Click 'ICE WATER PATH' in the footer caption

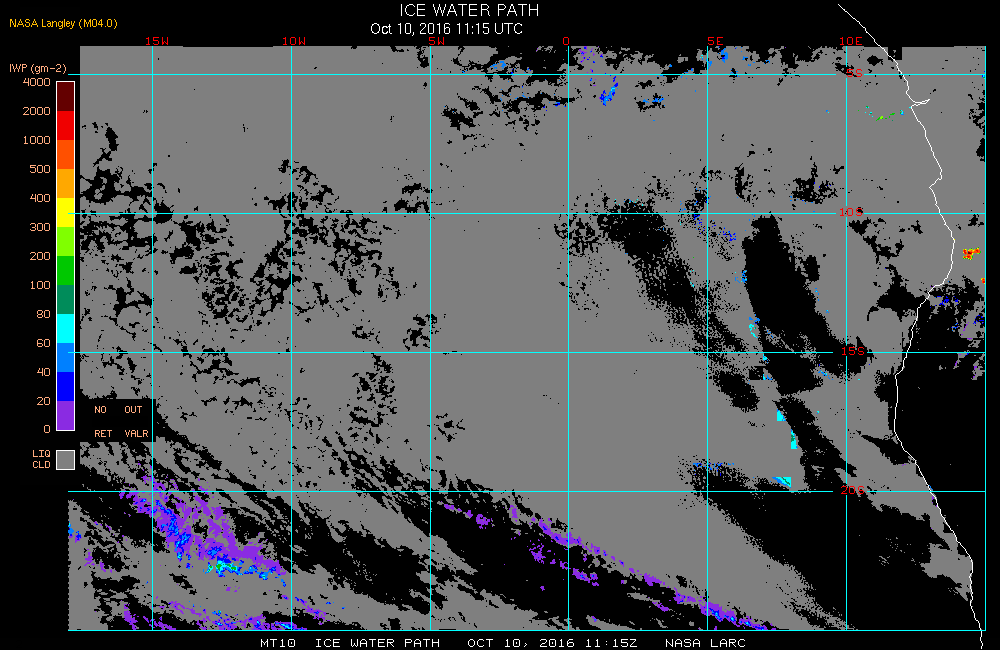[378, 643]
